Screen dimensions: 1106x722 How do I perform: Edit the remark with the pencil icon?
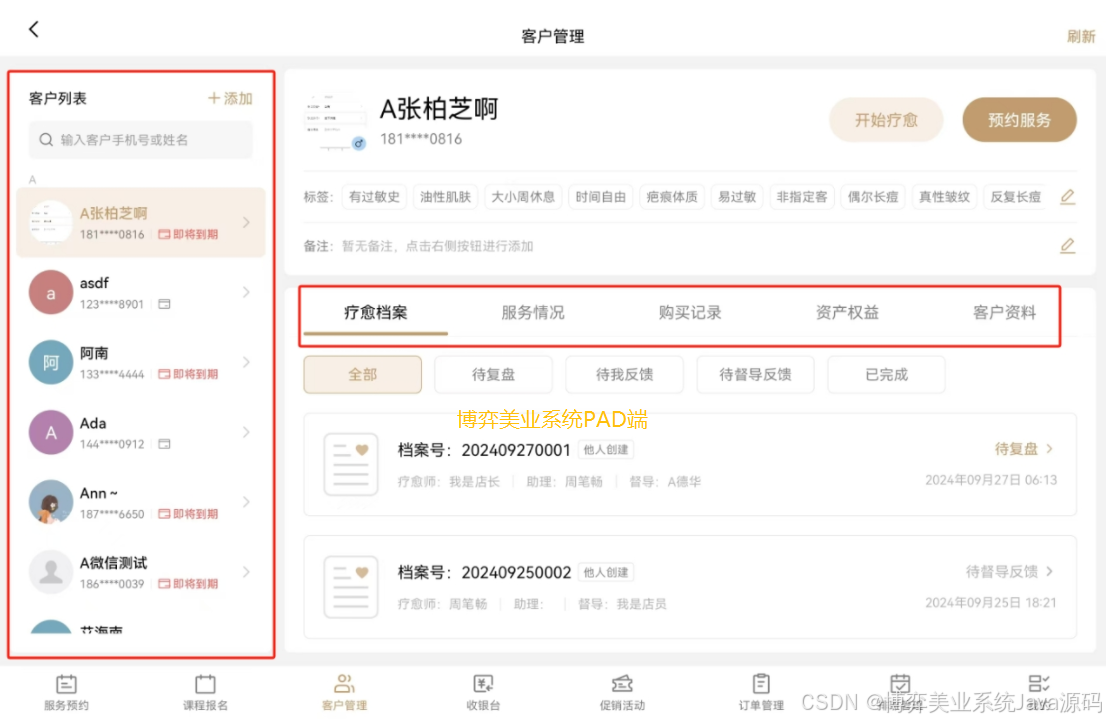pyautogui.click(x=1067, y=245)
